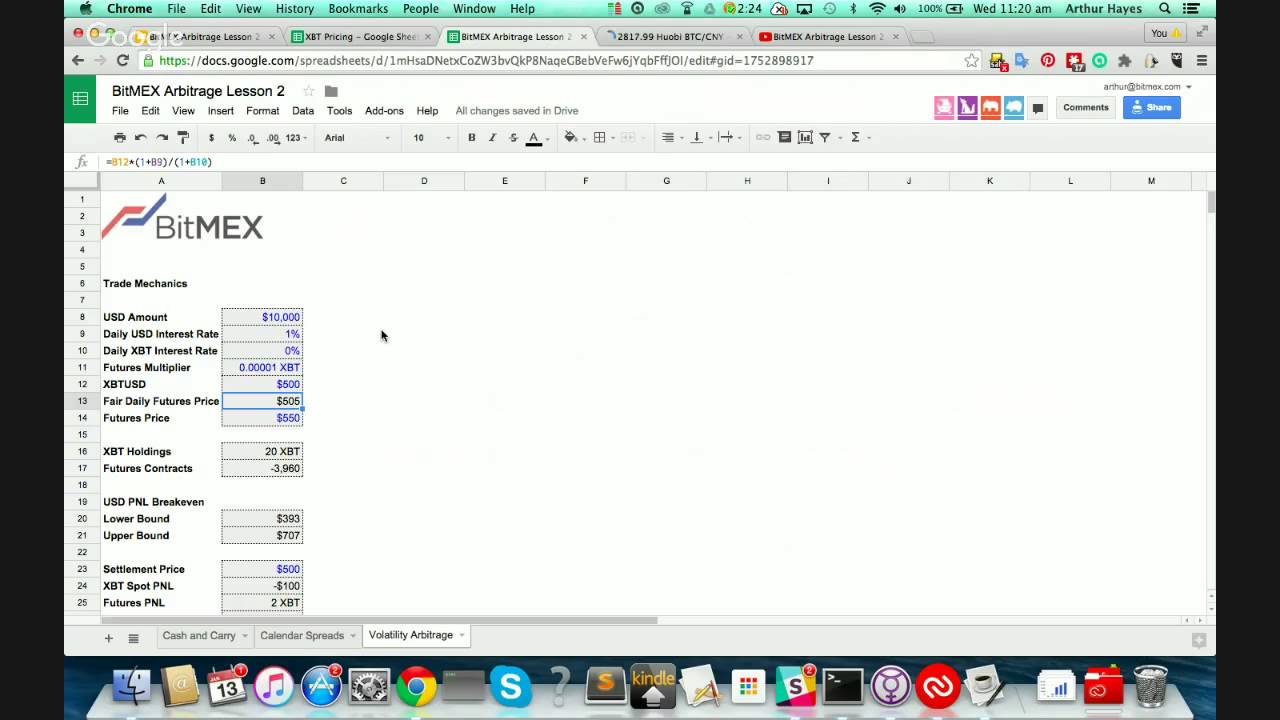Insert a chart from the toolbar
Screen dimensions: 1280x720
(x=805, y=137)
